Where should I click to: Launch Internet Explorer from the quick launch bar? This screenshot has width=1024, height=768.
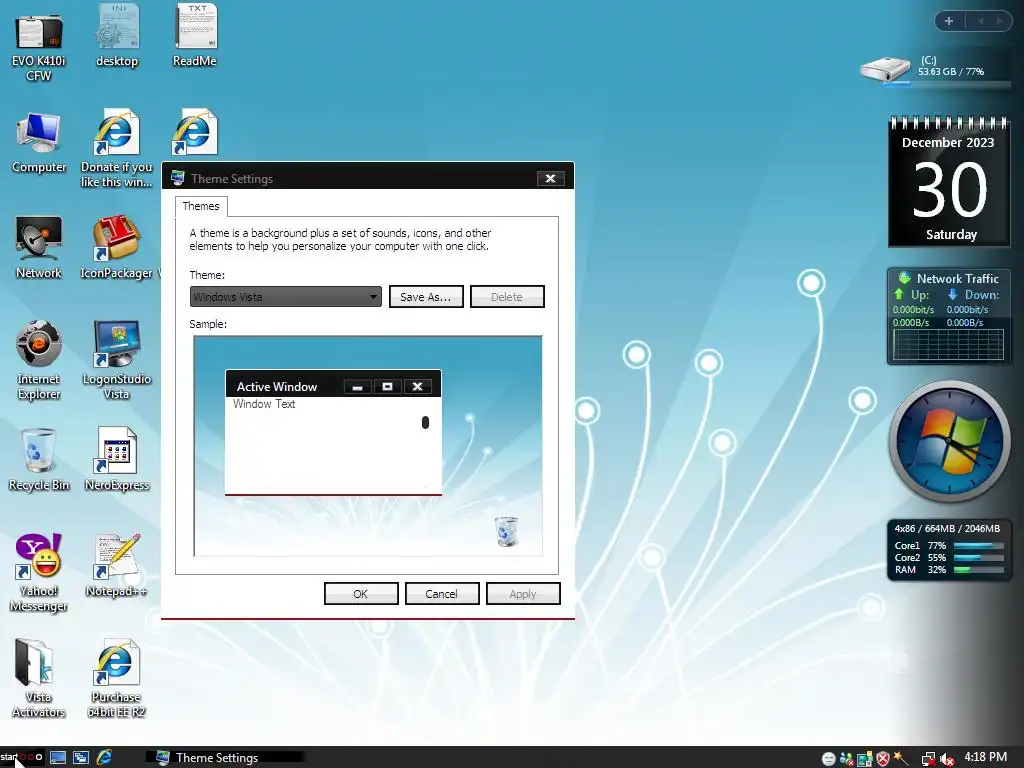104,758
